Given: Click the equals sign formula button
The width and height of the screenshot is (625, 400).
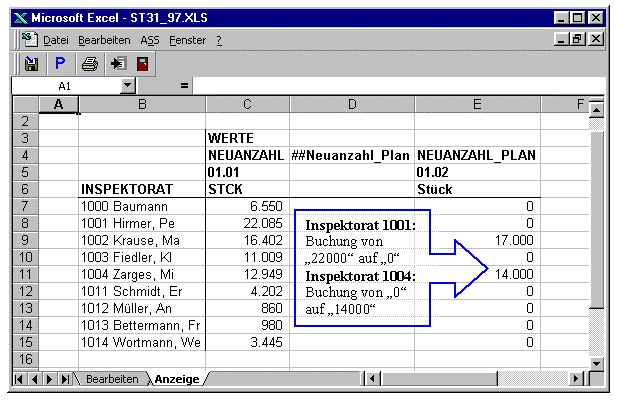Looking at the screenshot, I should click(184, 87).
